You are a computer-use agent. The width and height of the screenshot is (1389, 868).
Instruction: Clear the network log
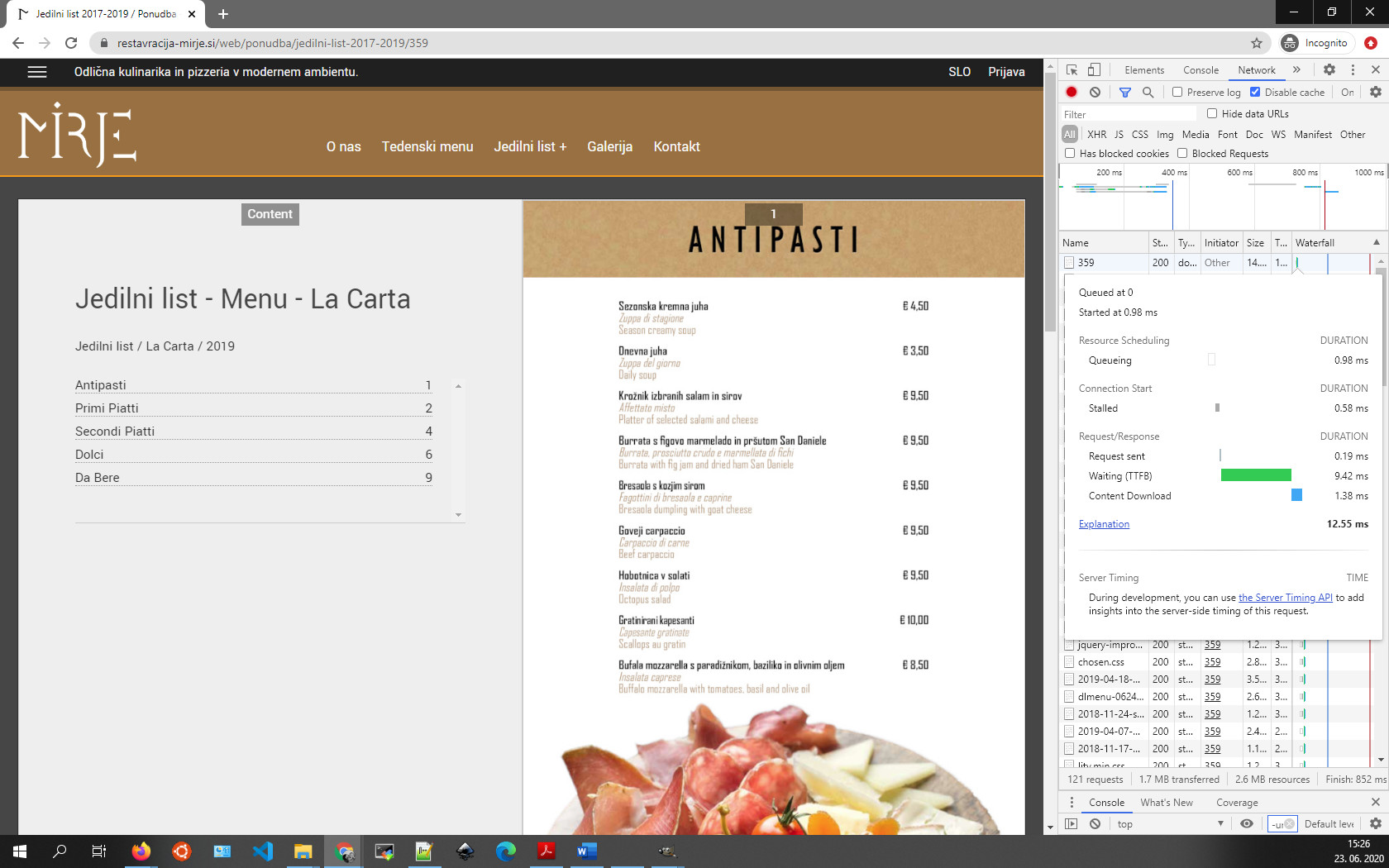coord(1095,93)
